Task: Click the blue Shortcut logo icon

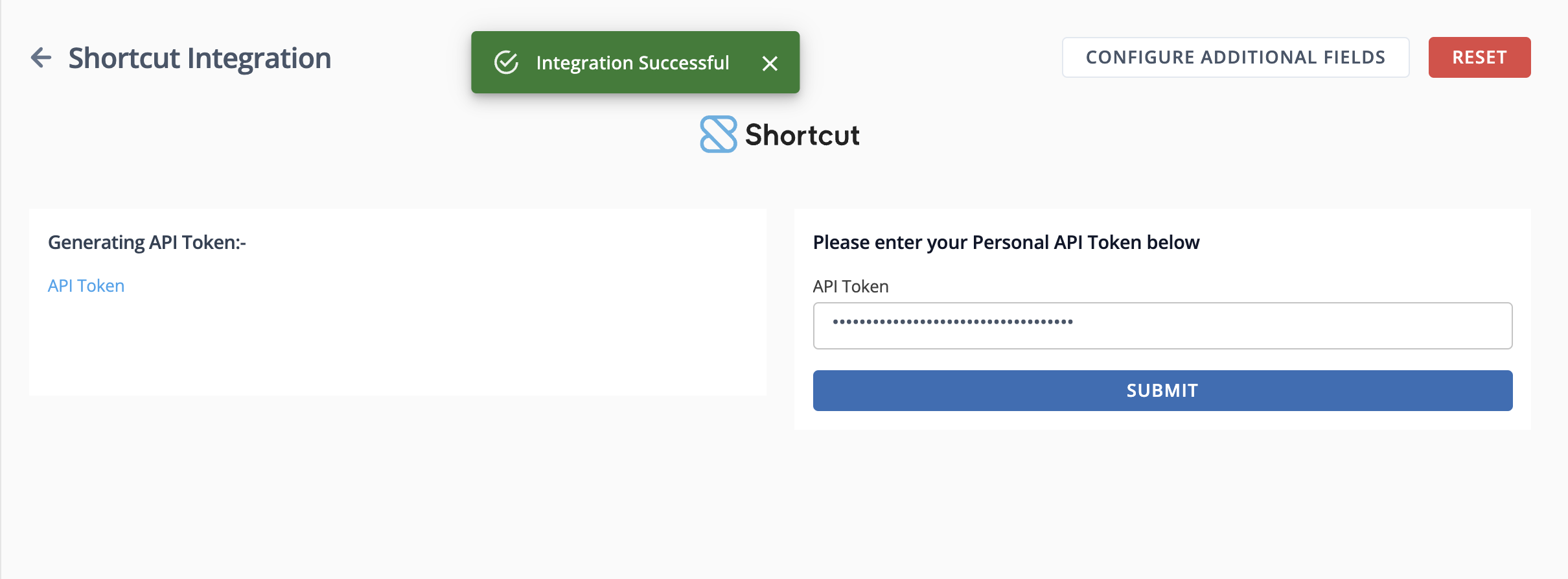Action: pyautogui.click(x=719, y=134)
